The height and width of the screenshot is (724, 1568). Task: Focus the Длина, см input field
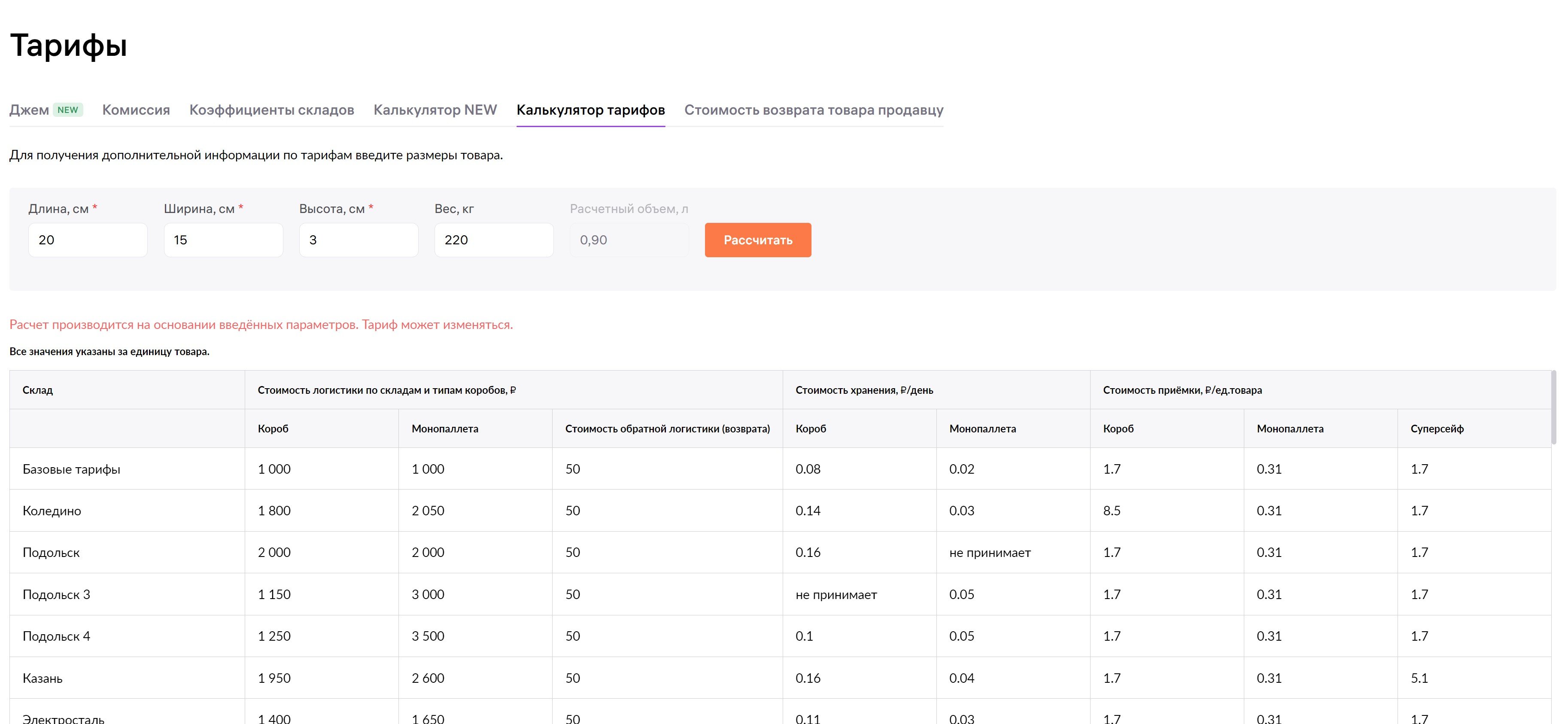click(x=88, y=240)
